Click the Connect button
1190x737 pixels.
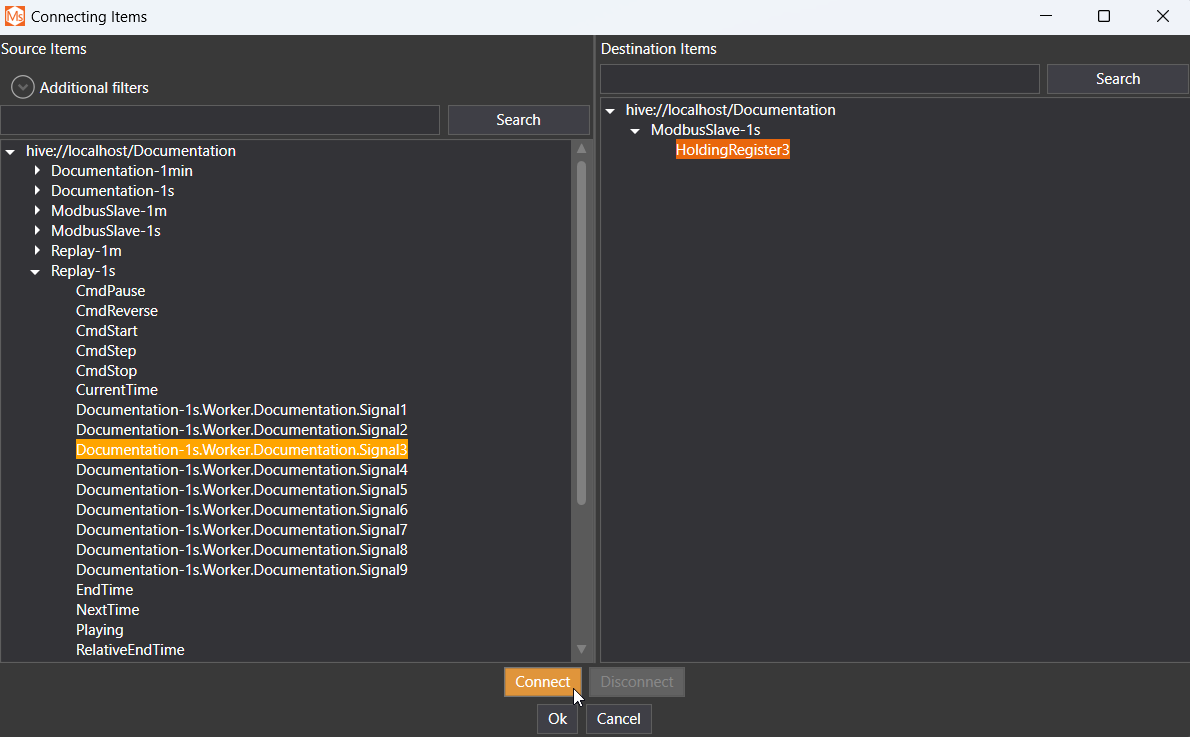(x=542, y=682)
